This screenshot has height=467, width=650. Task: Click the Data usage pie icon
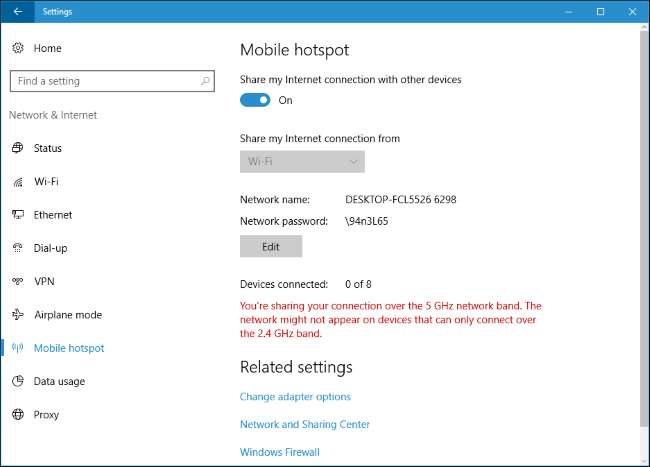pyautogui.click(x=18, y=381)
